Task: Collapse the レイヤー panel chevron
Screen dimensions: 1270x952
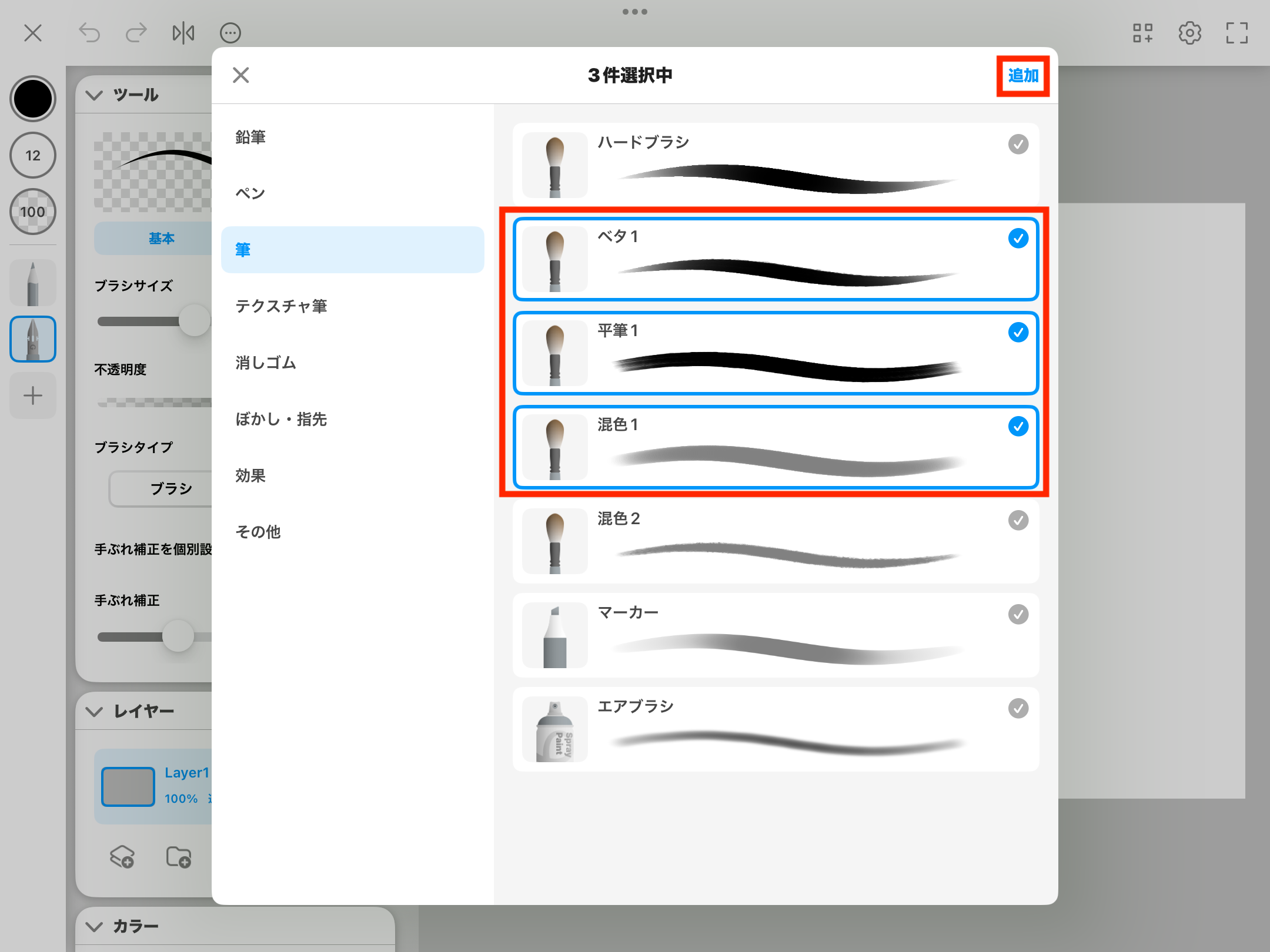Action: coord(94,712)
